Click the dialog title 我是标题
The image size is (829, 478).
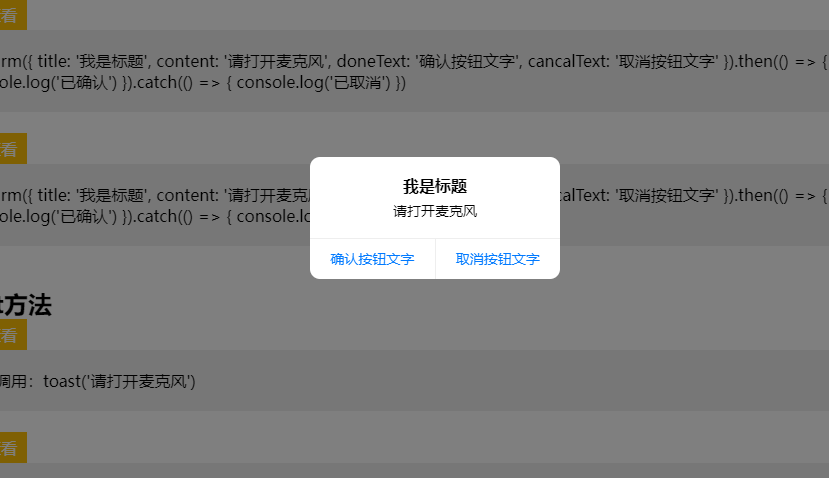[x=435, y=186]
